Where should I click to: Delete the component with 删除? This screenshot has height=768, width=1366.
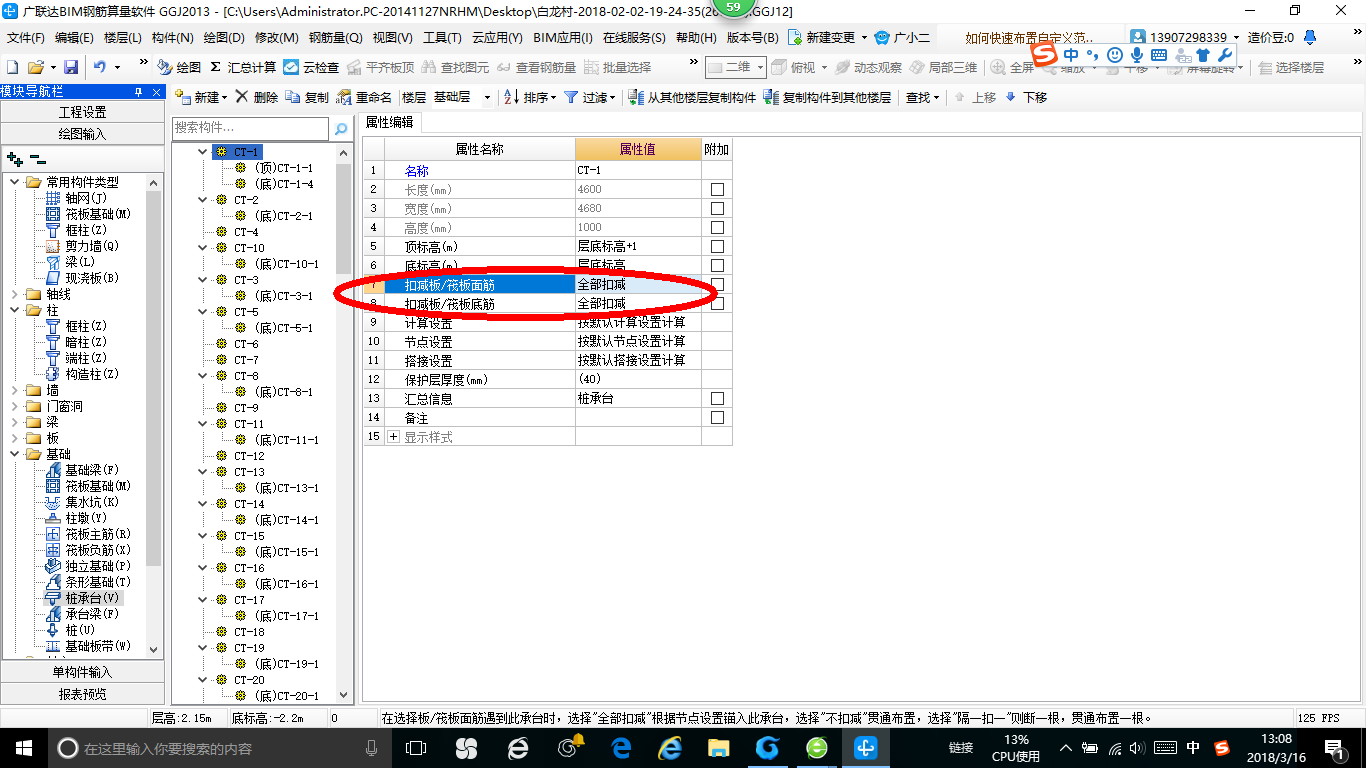pos(257,97)
